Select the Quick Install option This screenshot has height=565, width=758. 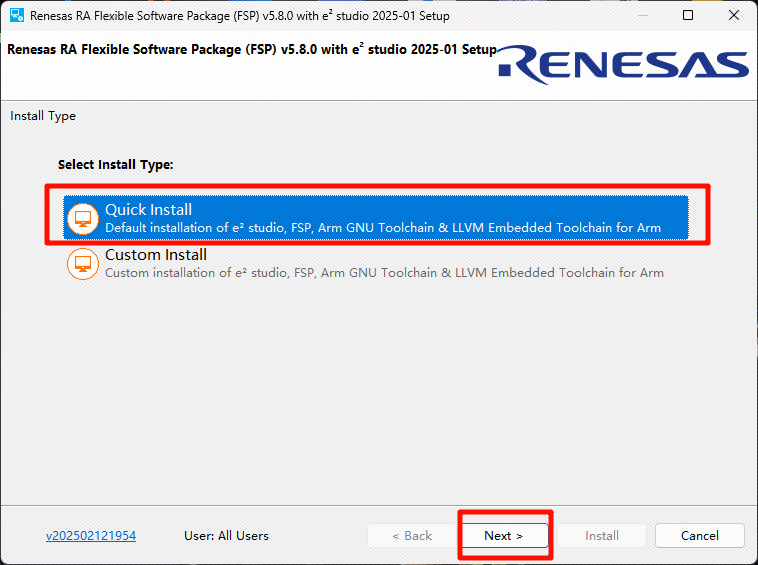[376, 217]
